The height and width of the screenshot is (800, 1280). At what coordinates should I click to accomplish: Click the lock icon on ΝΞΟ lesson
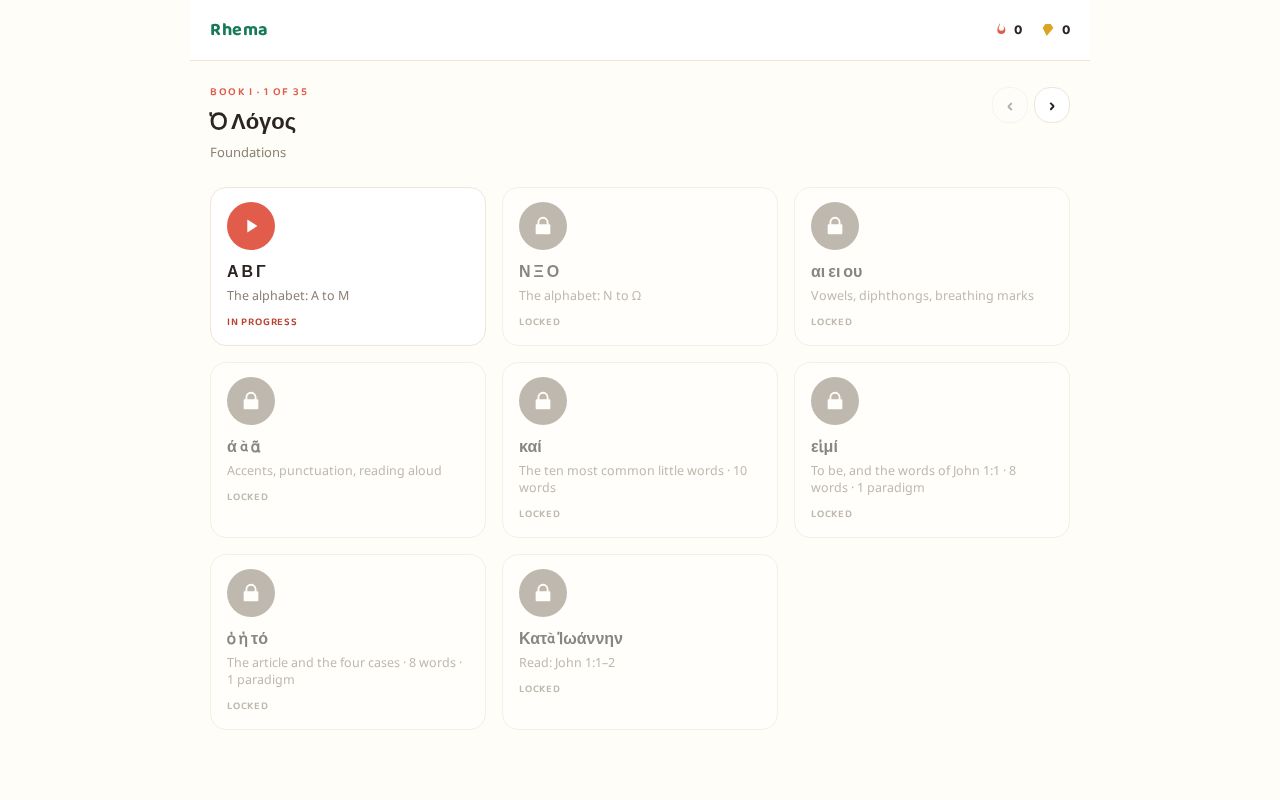tap(543, 226)
